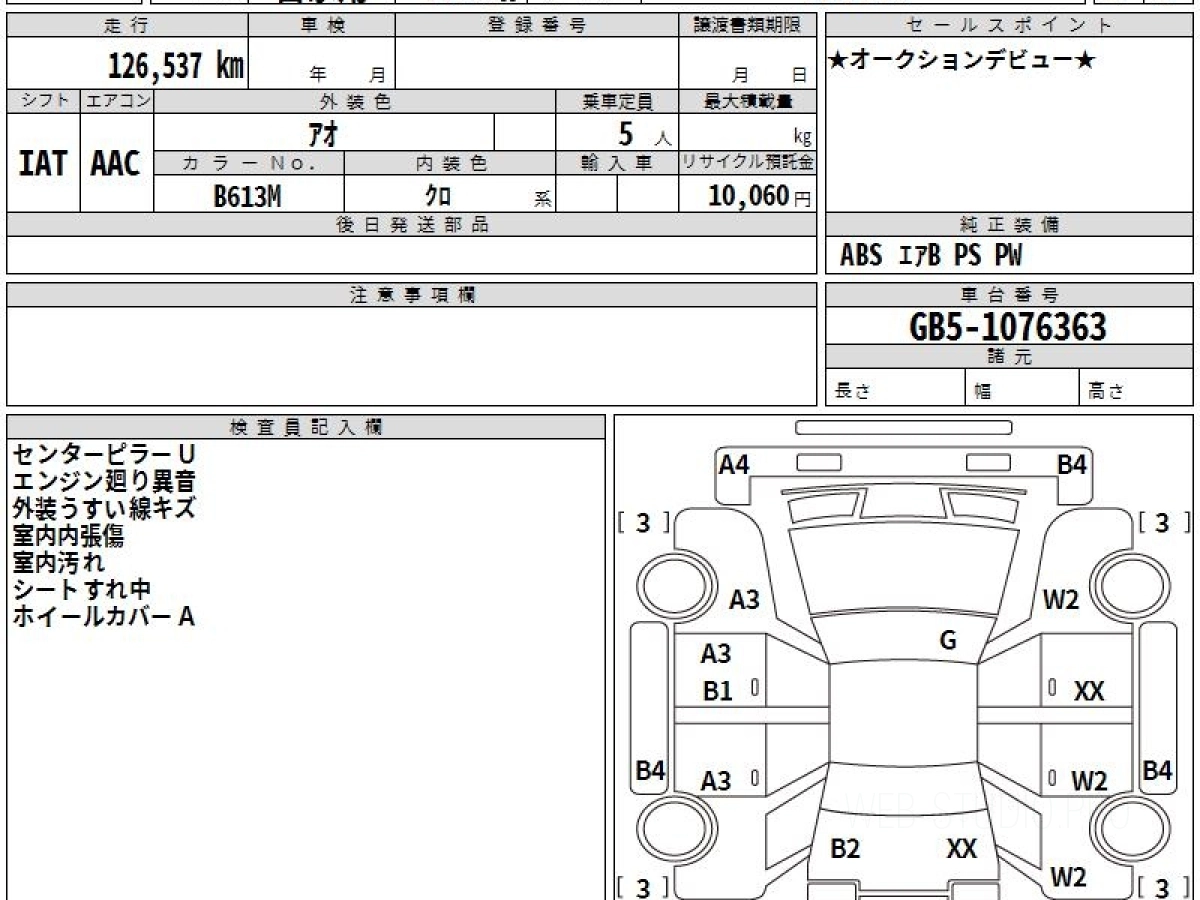Click the exterior color value アオ
Screen dimensions: 1200x900
point(325,132)
